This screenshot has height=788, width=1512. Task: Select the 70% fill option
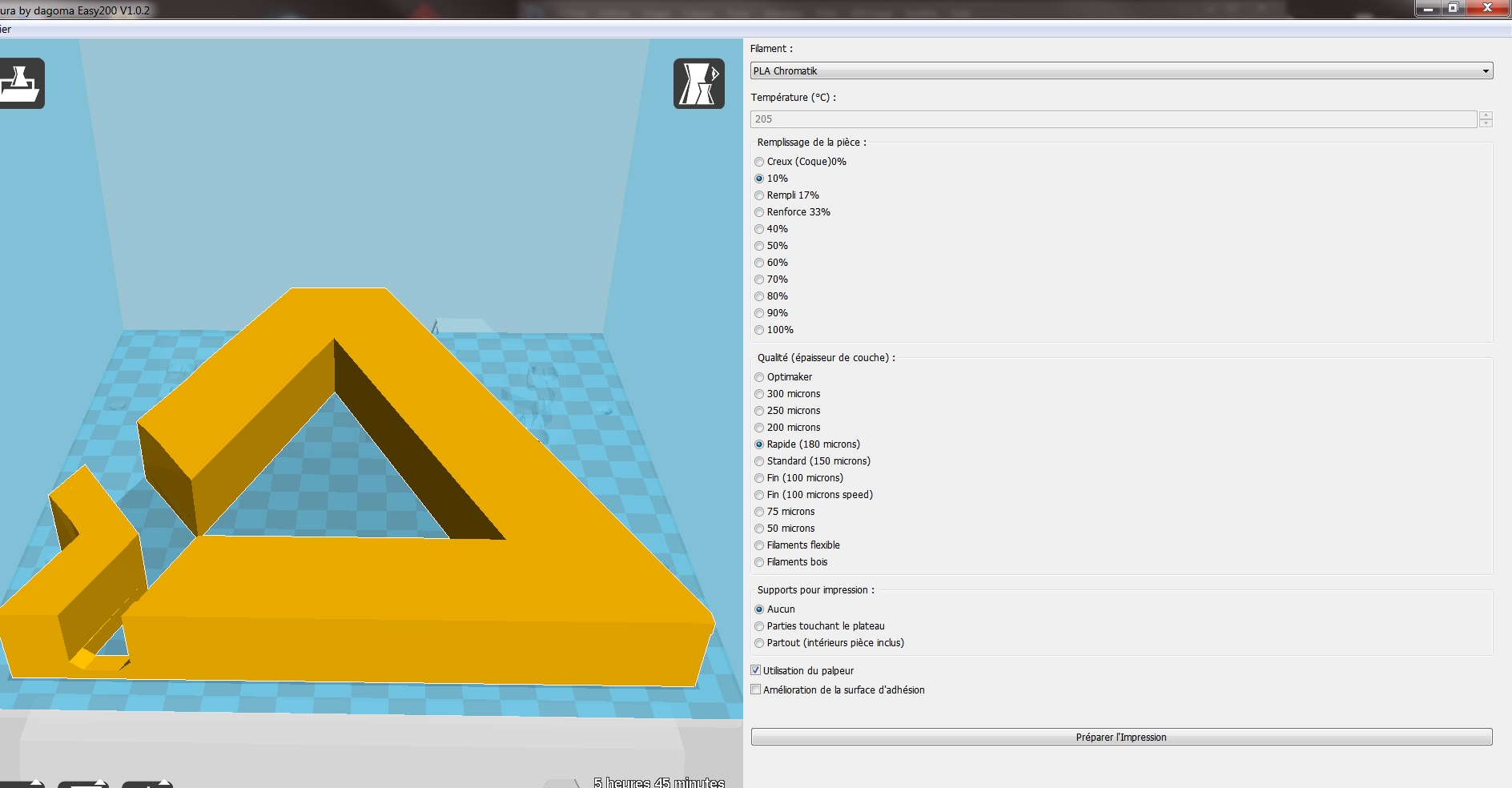[771, 279]
